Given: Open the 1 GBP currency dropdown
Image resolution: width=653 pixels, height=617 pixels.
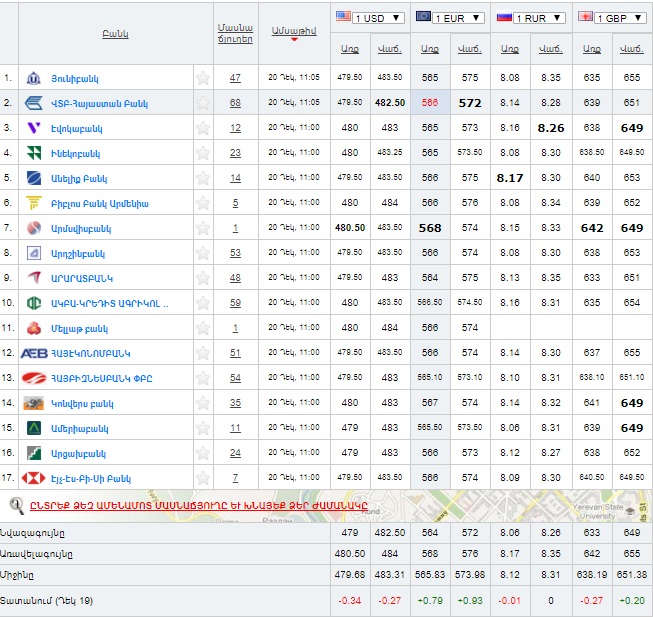Looking at the screenshot, I should click(x=621, y=18).
